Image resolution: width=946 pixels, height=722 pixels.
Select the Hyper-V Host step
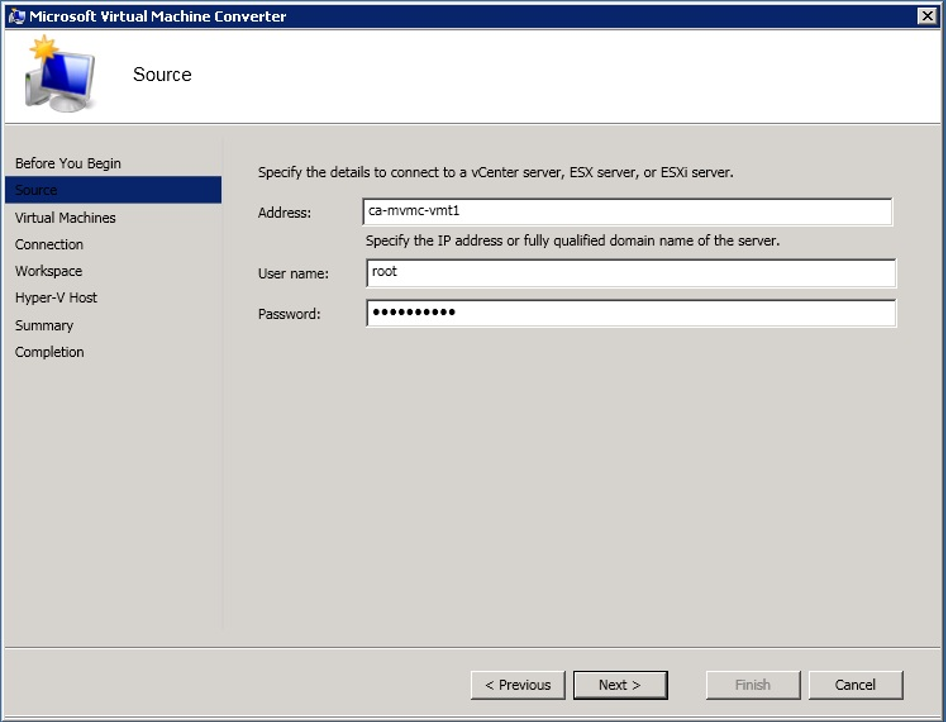pyautogui.click(x=56, y=298)
